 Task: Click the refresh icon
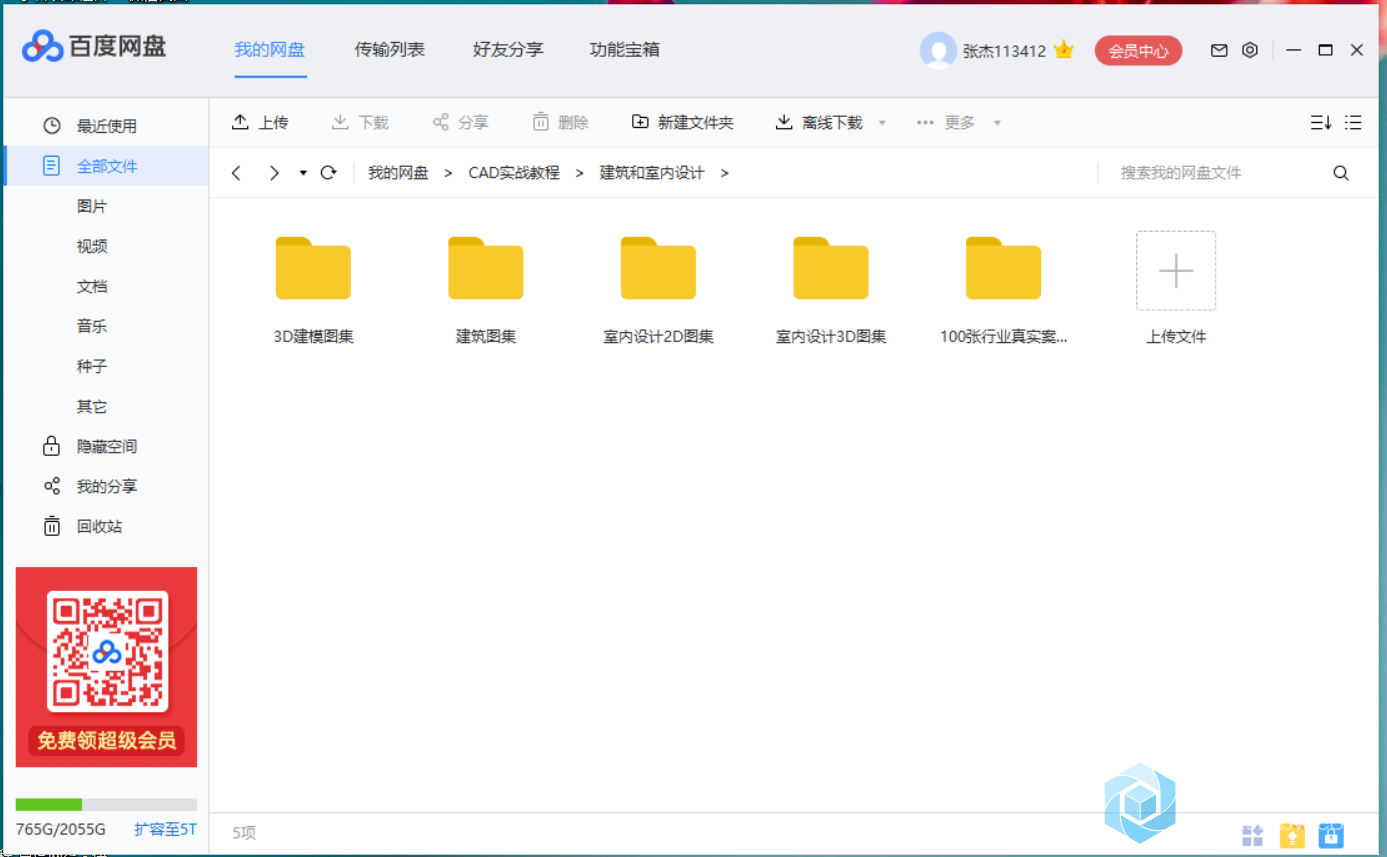[x=328, y=173]
